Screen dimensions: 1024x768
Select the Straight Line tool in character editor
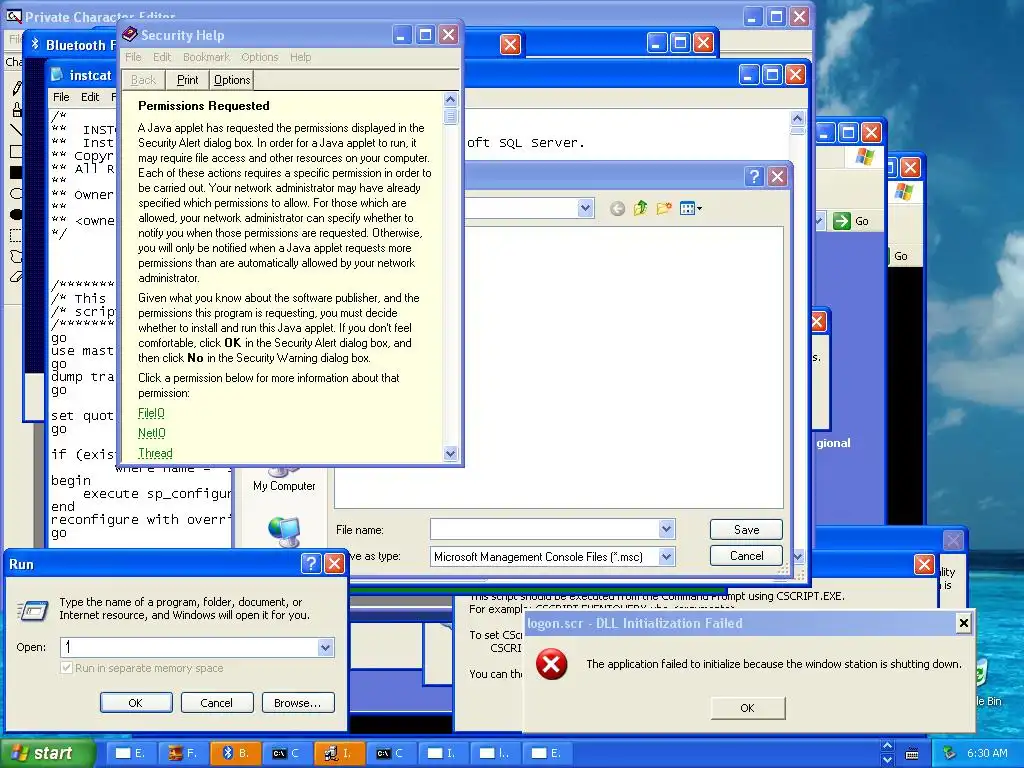click(x=16, y=130)
